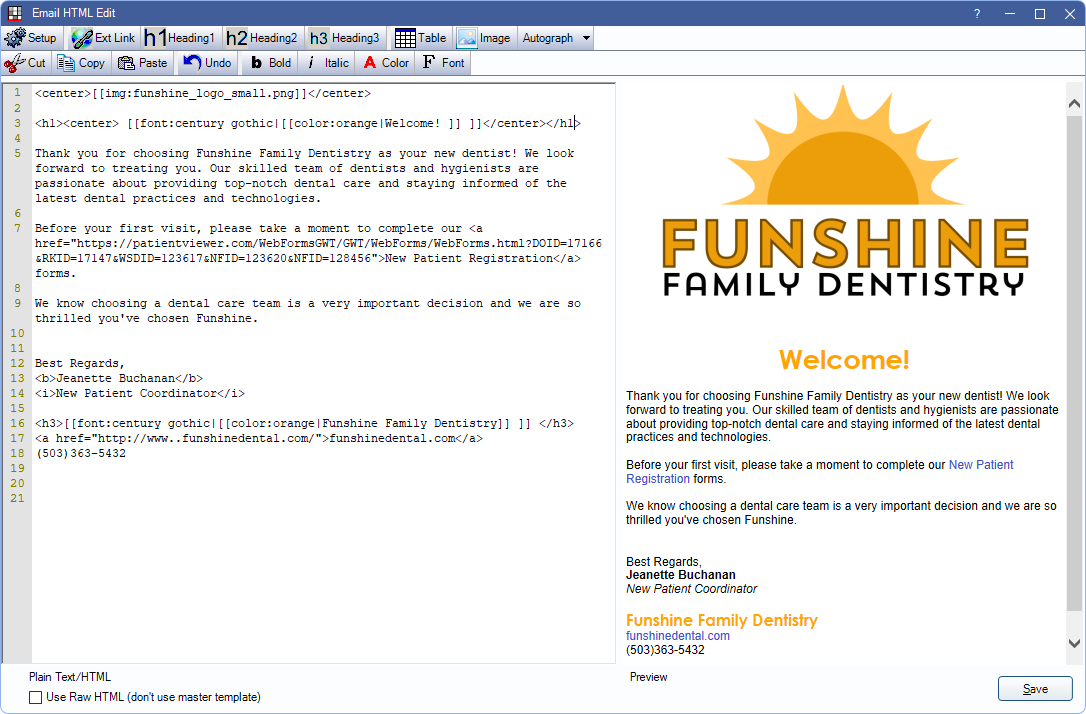Insert an external link with Ext Link
Screen dimensions: 1086x714
103,38
